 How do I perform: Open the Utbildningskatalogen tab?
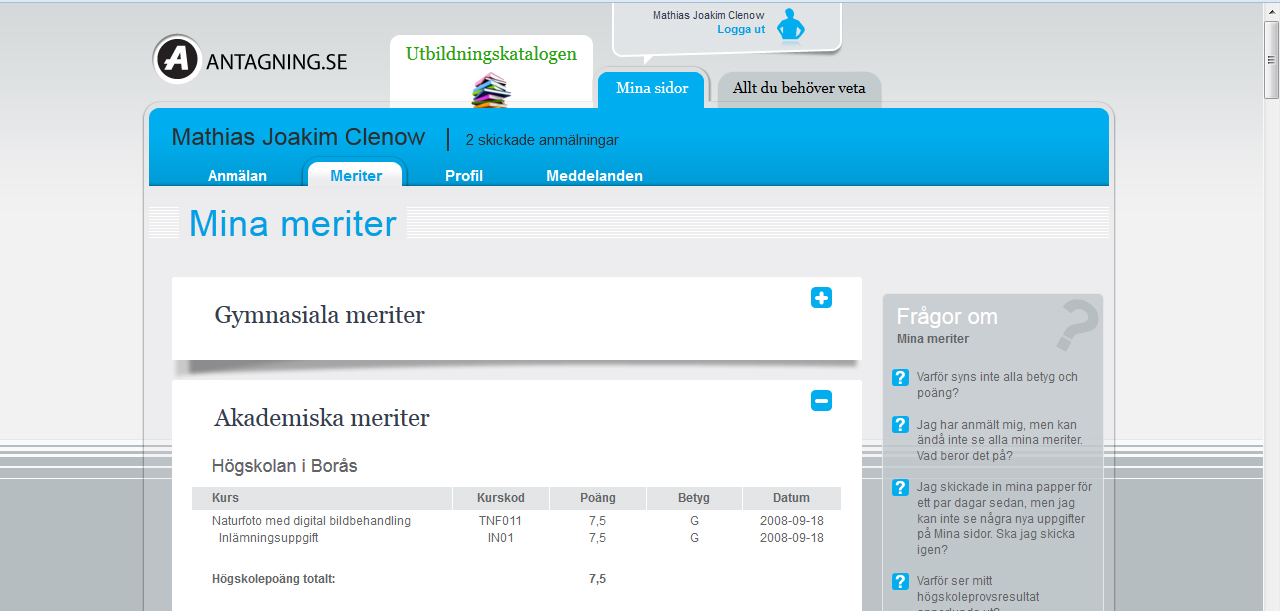coord(491,55)
